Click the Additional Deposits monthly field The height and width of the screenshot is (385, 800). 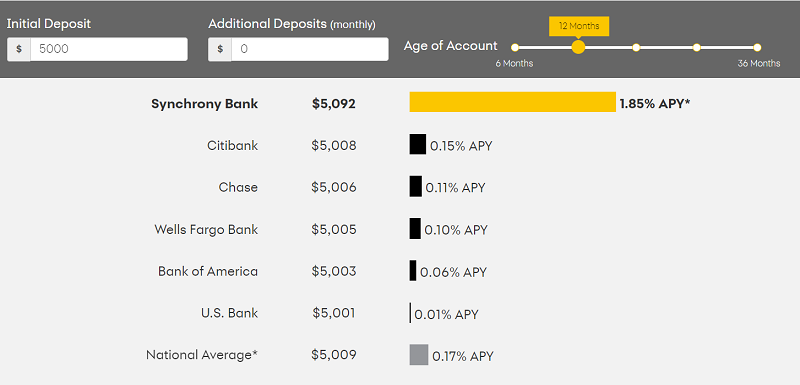tap(310, 49)
